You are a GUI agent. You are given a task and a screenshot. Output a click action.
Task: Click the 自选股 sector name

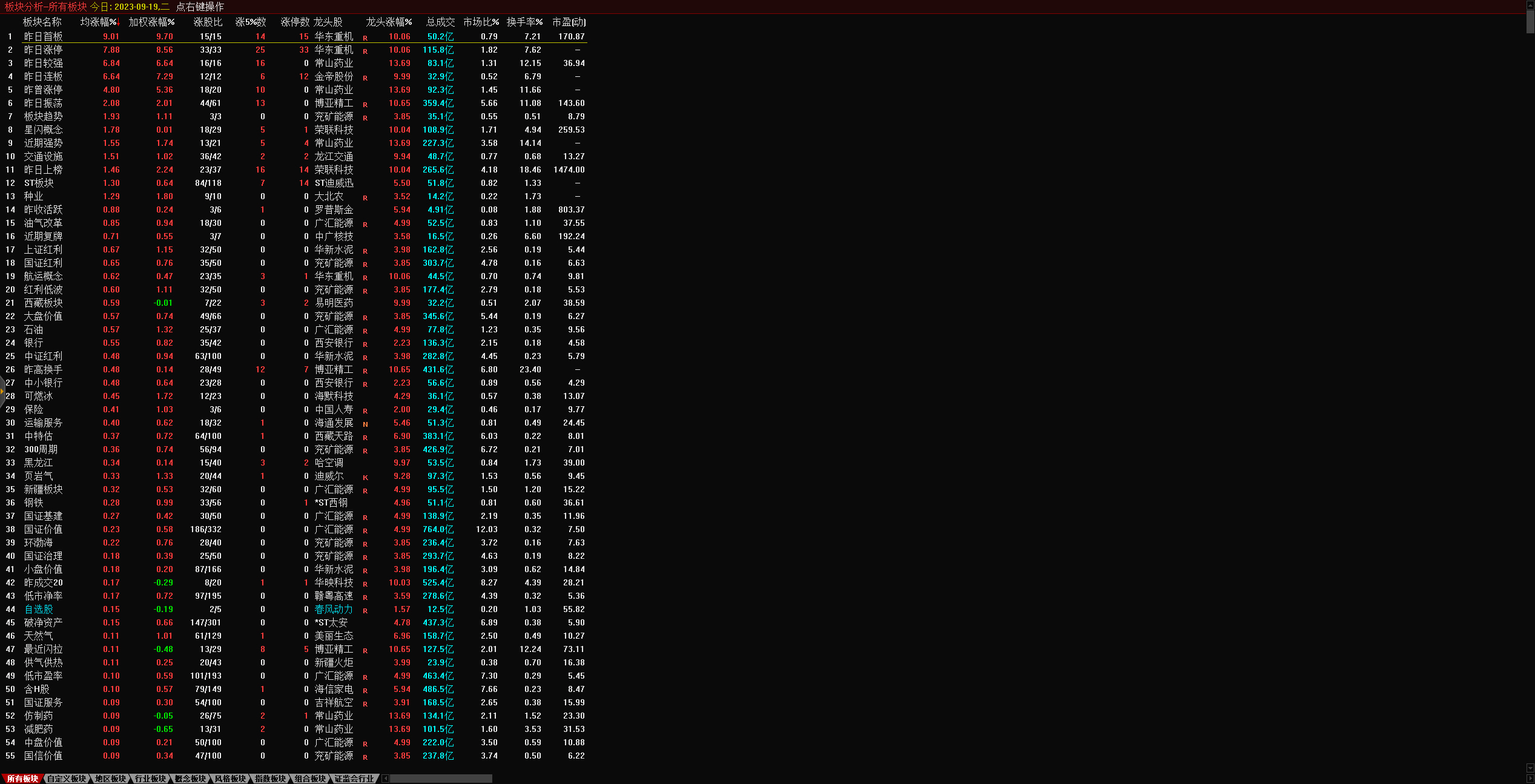coord(38,610)
